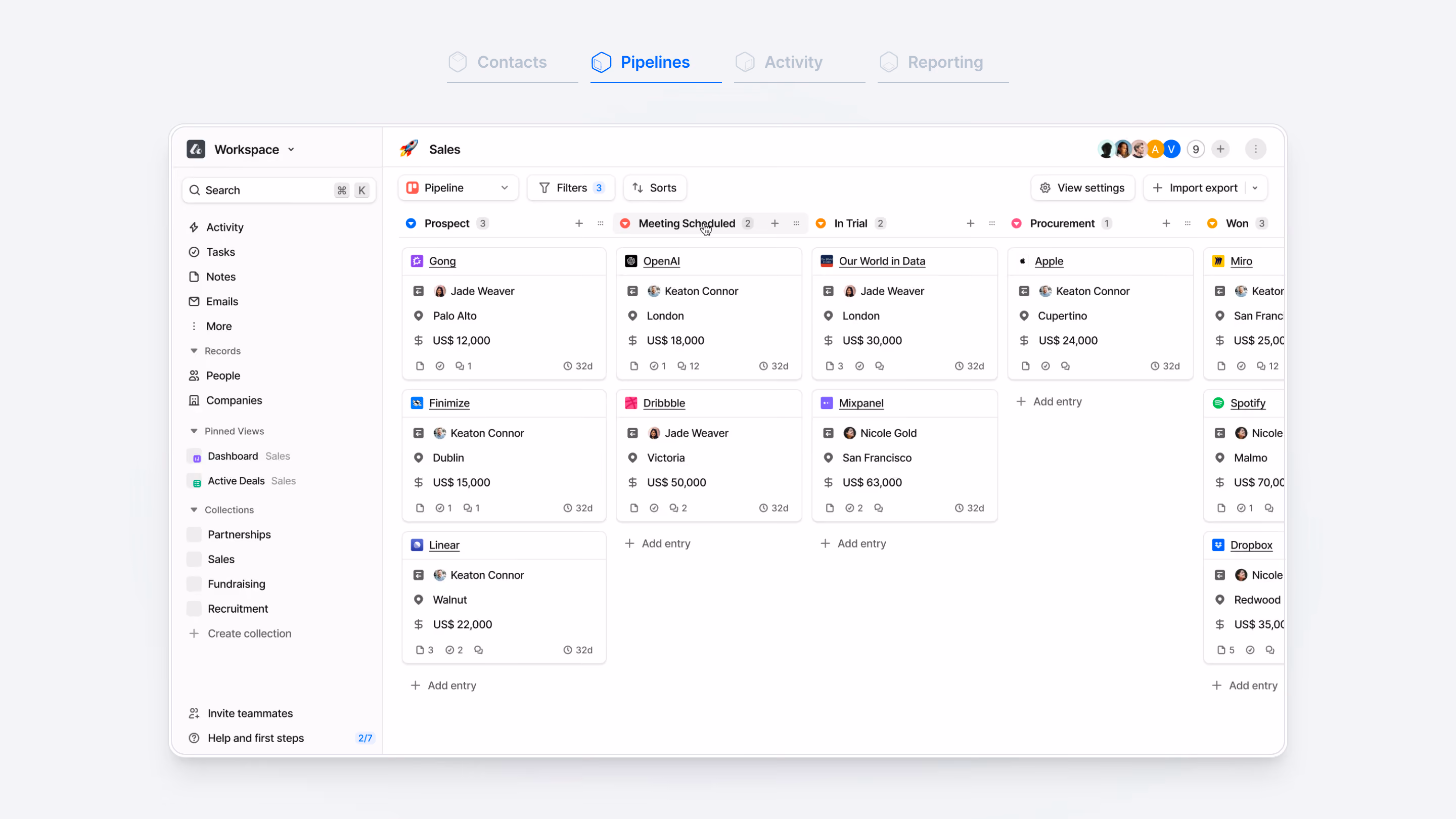
Task: Collapse the Collections section
Action: [194, 510]
